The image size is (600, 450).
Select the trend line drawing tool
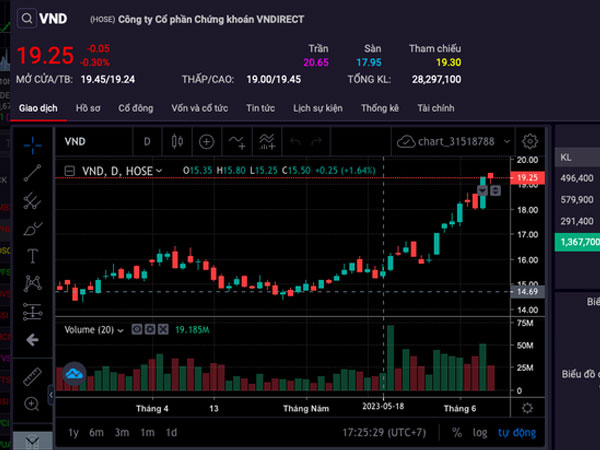(x=33, y=173)
